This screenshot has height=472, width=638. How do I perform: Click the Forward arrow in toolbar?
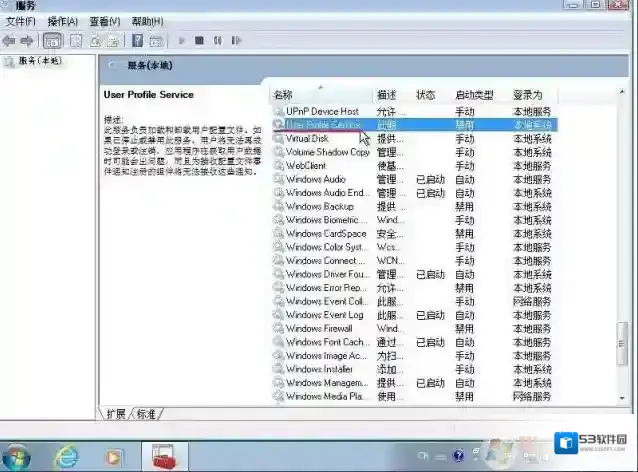click(27, 41)
